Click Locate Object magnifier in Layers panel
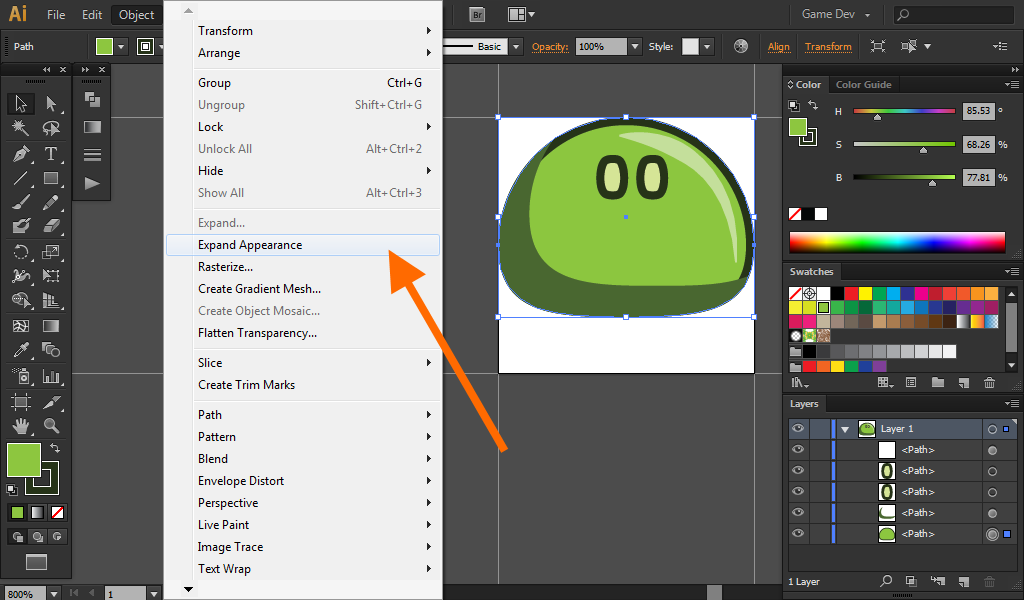The height and width of the screenshot is (600, 1024). [x=886, y=581]
